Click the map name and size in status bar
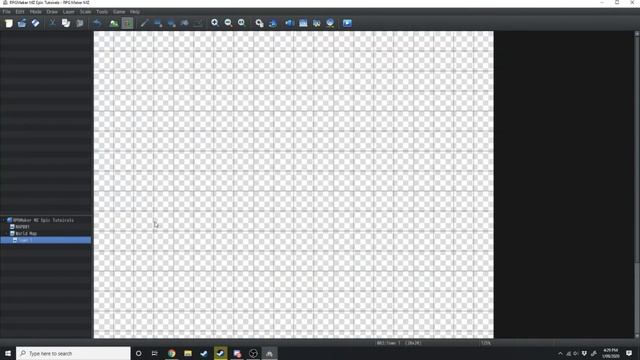The image size is (640, 360). (399, 343)
